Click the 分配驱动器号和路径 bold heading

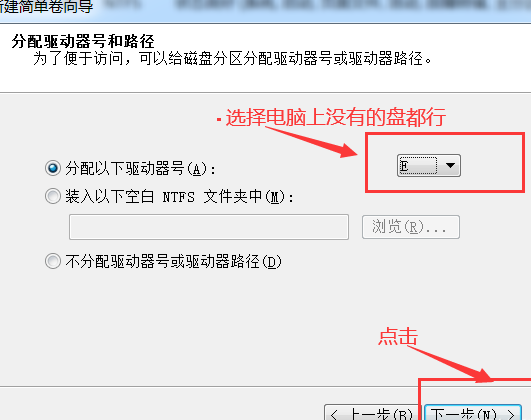pyautogui.click(x=83, y=42)
